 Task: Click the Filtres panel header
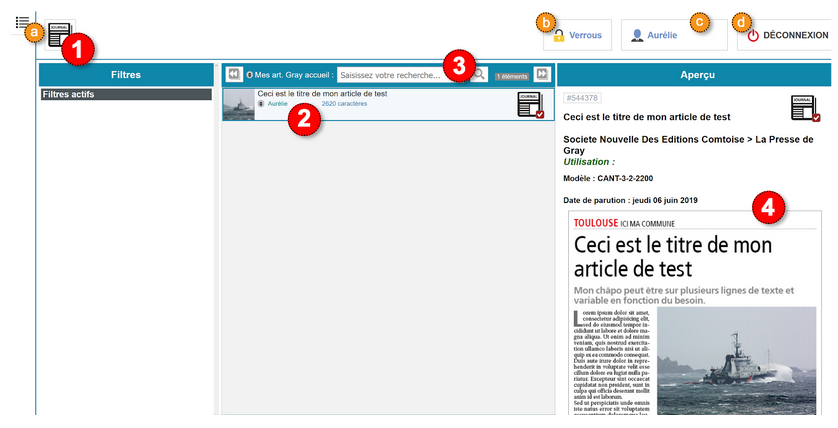(x=126, y=74)
